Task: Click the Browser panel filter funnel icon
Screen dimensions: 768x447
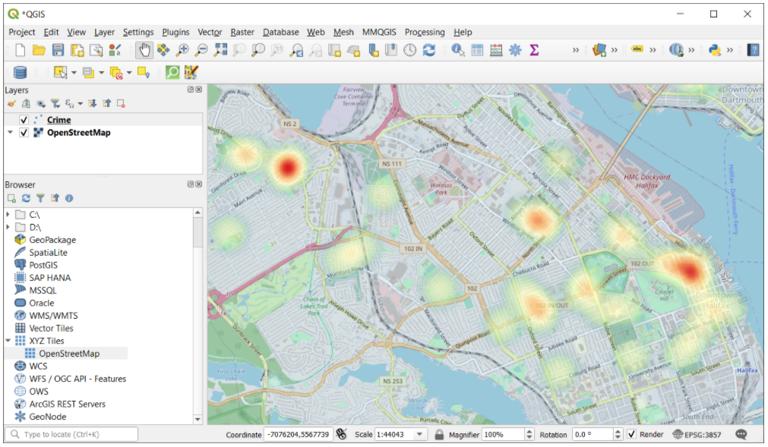Action: click(x=40, y=198)
